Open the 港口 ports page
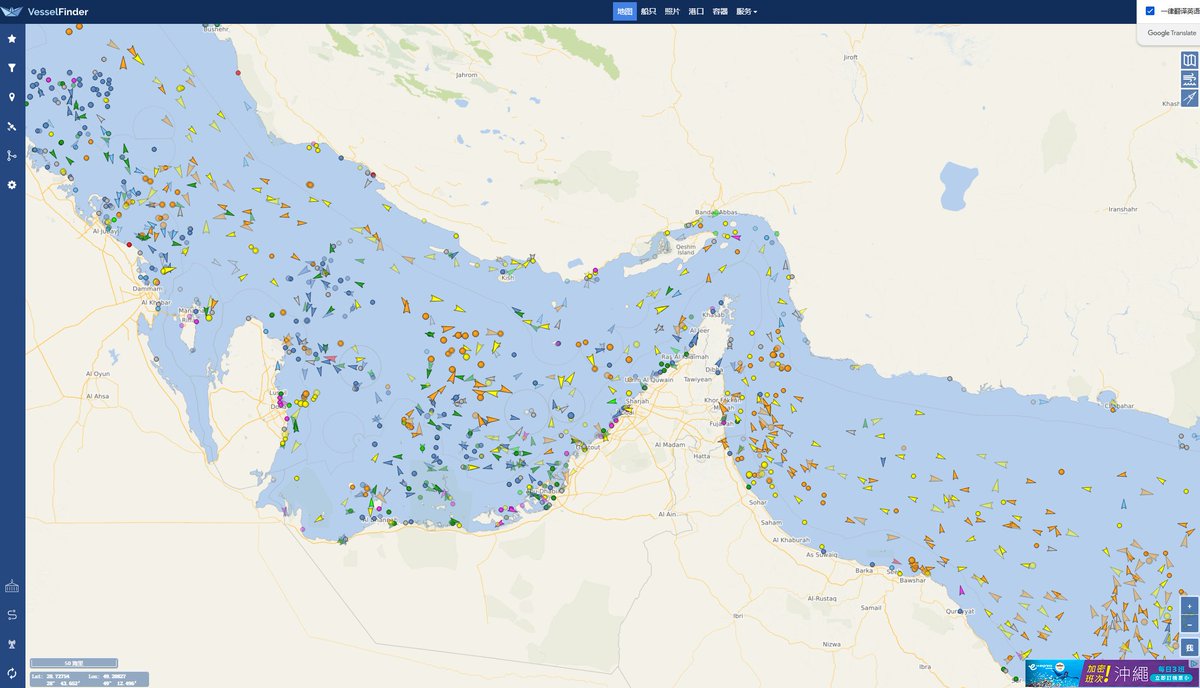 pyautogui.click(x=696, y=12)
